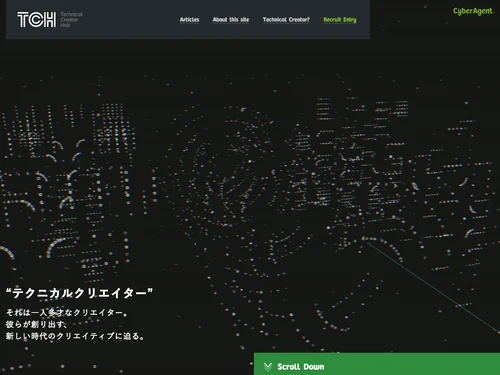
Task: Click the TCH logo in the header
Action: (37, 20)
